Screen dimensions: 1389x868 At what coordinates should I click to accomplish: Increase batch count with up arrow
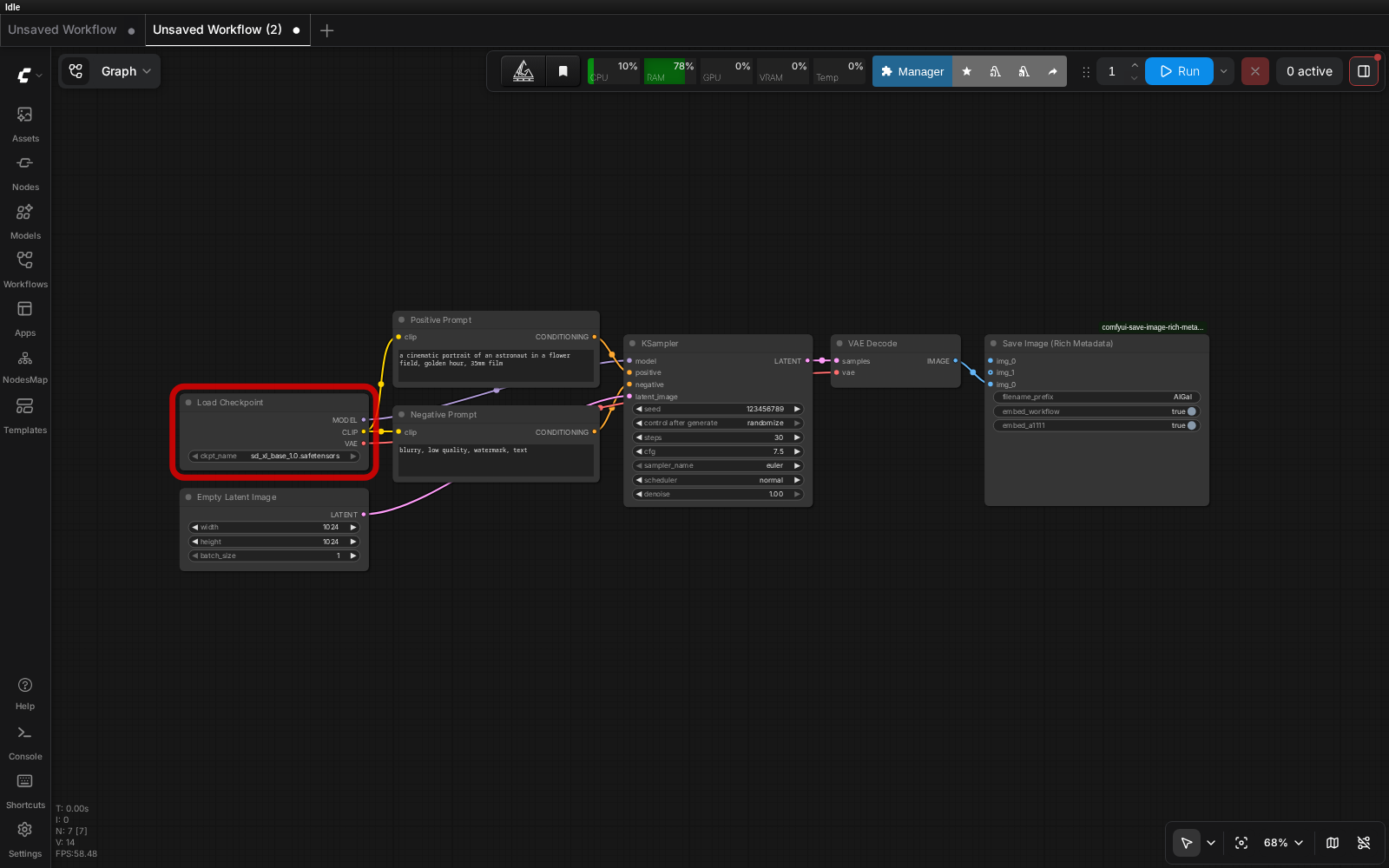1134,65
